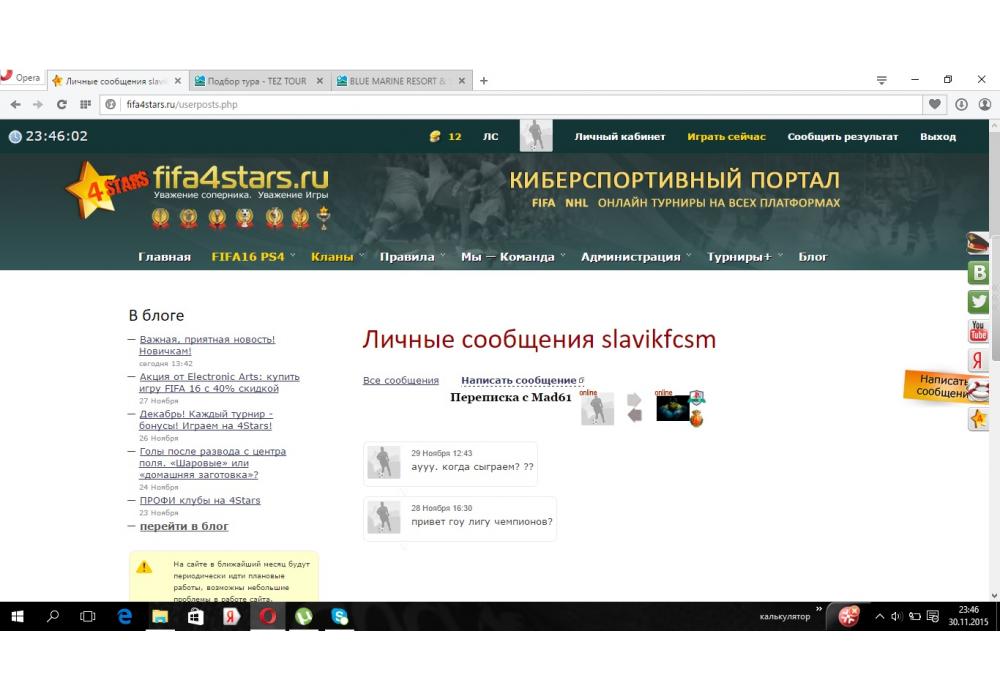Click the officer cap sidebar icon
The height and width of the screenshot is (700, 1000).
(x=978, y=244)
